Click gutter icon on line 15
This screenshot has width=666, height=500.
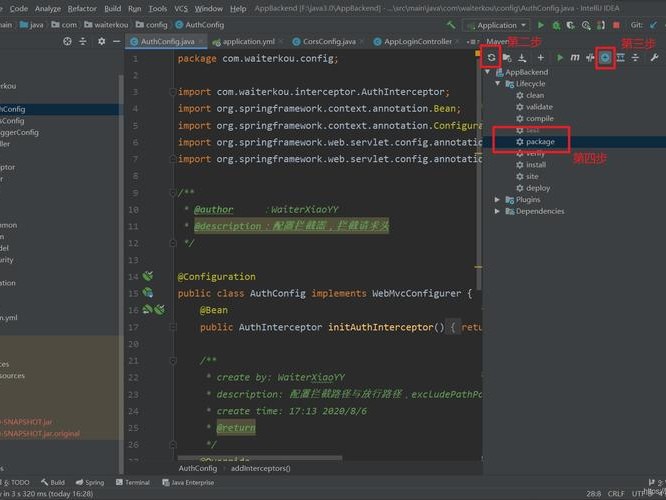(148, 293)
